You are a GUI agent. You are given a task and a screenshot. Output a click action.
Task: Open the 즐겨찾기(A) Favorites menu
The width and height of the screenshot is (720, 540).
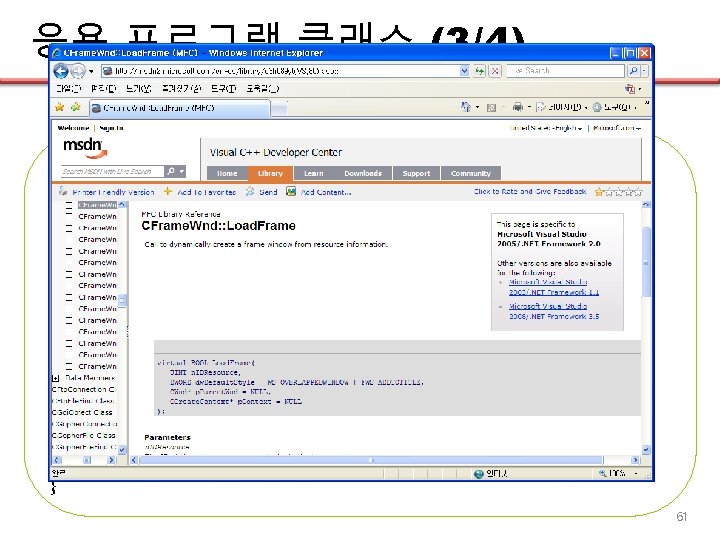click(x=181, y=88)
